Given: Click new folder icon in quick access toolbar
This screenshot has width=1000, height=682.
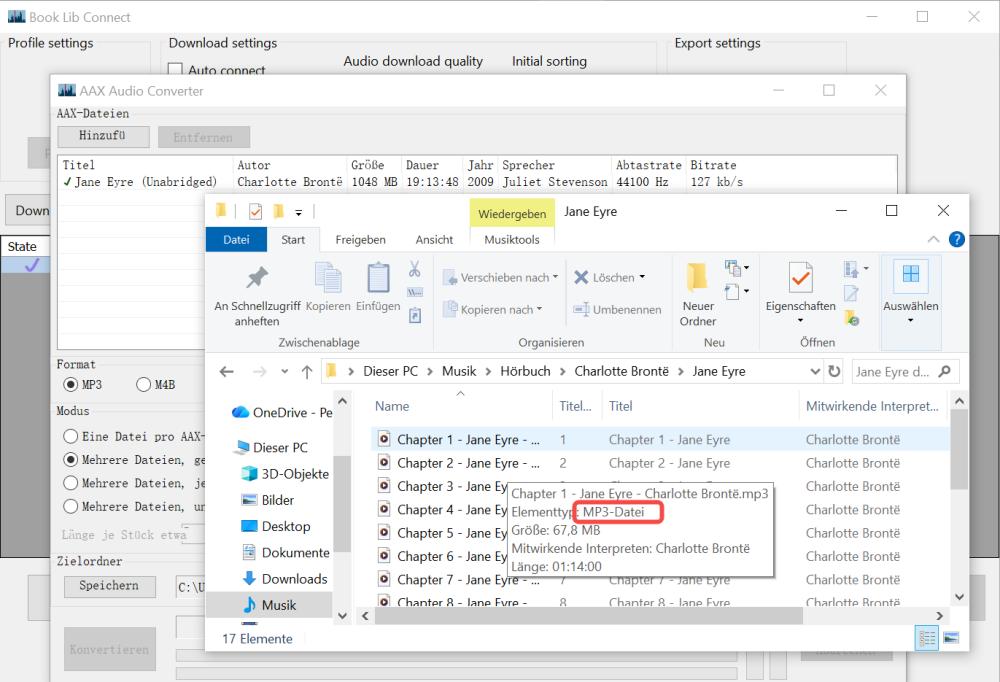Looking at the screenshot, I should [278, 211].
